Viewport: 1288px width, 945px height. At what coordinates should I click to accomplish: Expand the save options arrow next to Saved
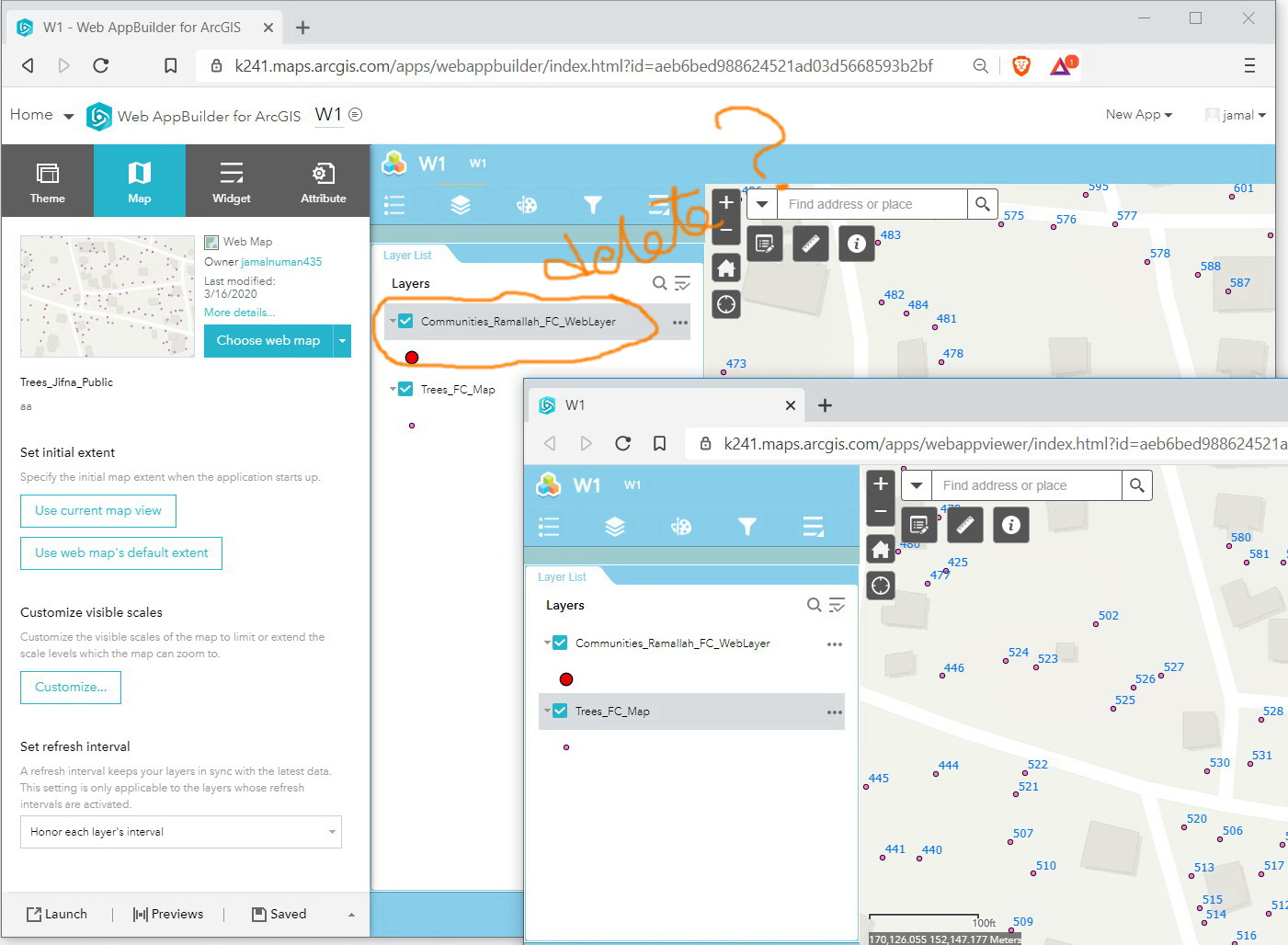tap(351, 915)
